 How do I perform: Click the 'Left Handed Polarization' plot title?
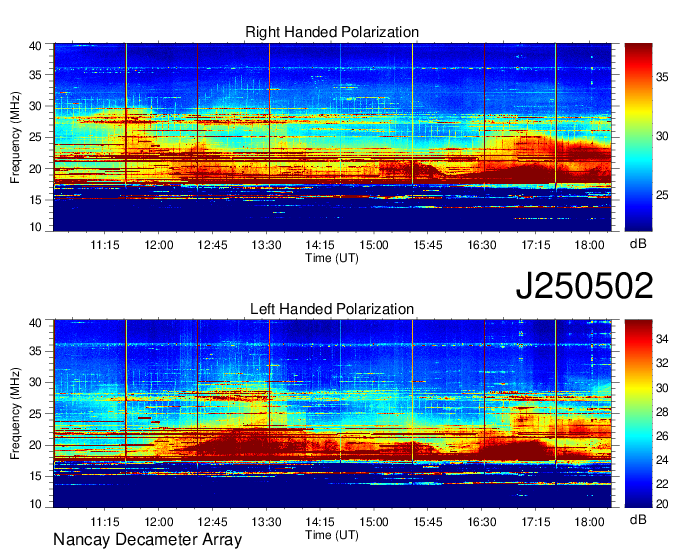[x=332, y=309]
